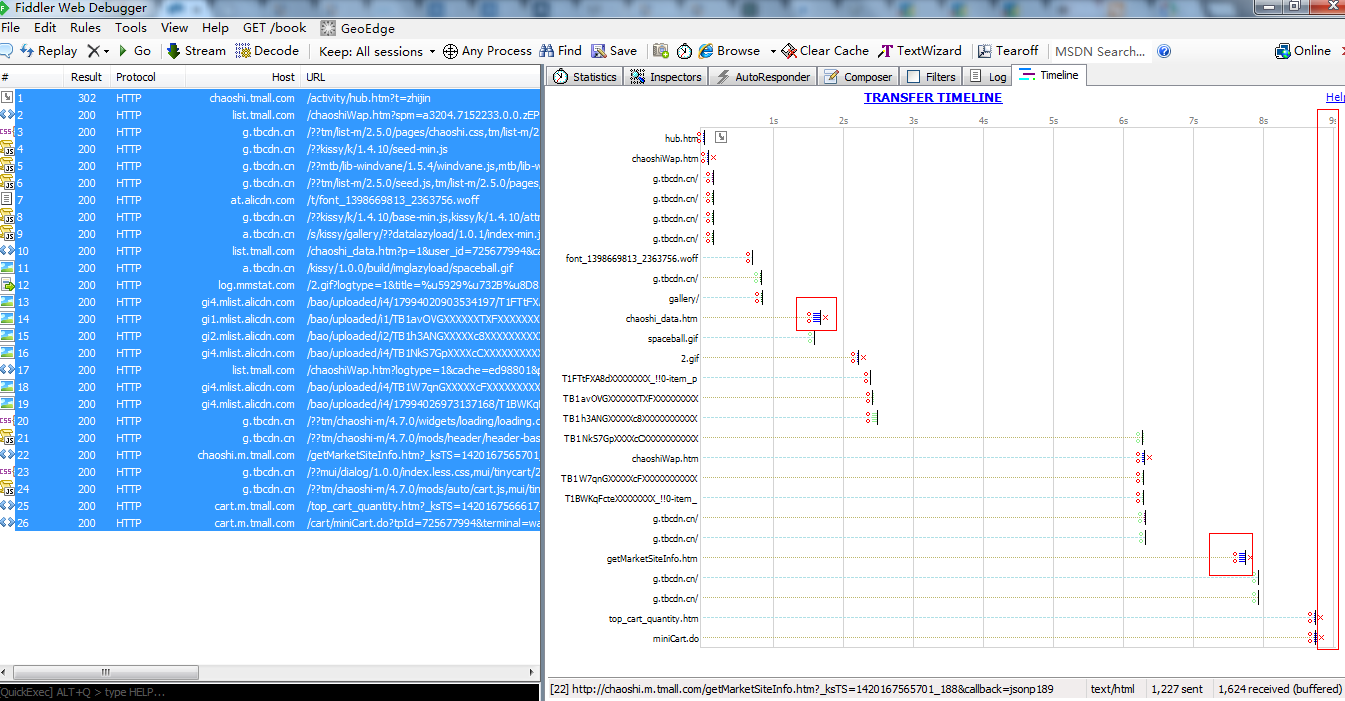
Task: Click Any Process target icon
Action: pos(450,51)
